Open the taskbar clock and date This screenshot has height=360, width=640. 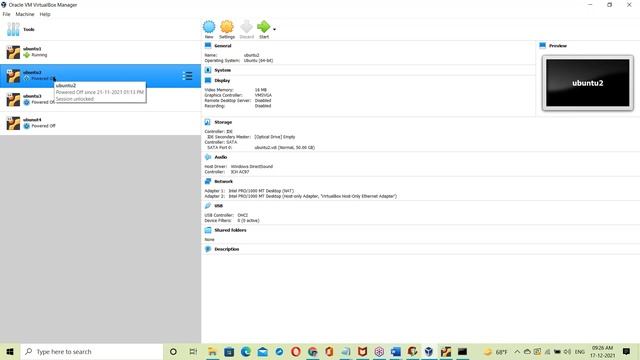coord(602,351)
